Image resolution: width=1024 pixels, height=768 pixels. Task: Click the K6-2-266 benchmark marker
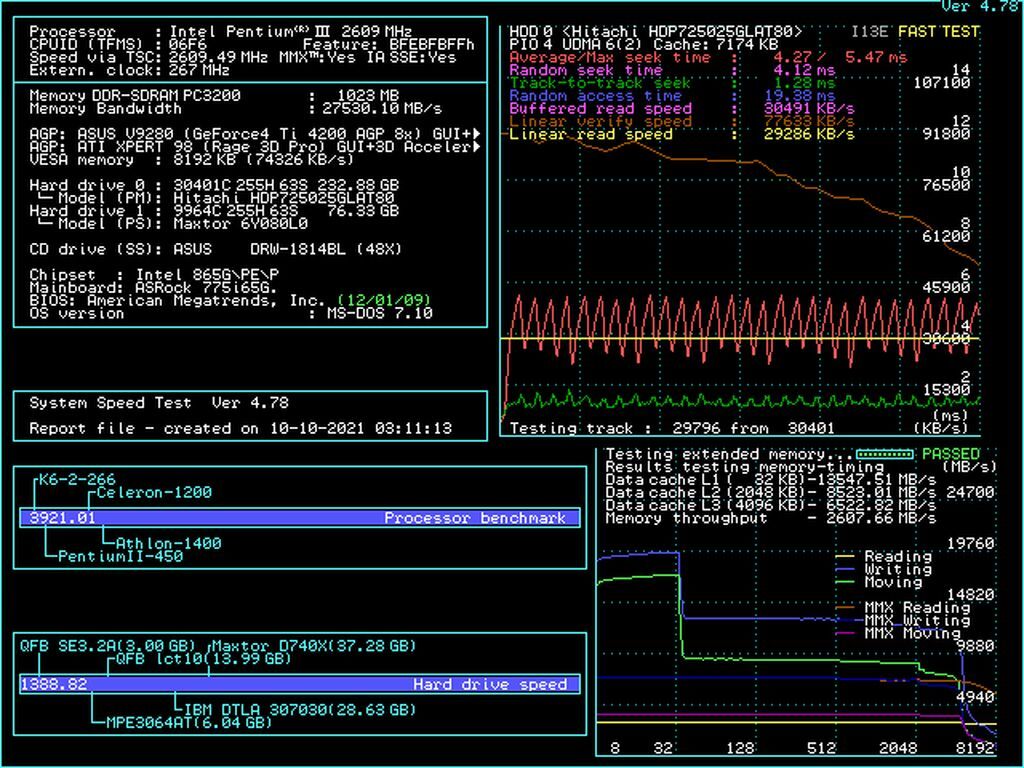click(x=77, y=480)
